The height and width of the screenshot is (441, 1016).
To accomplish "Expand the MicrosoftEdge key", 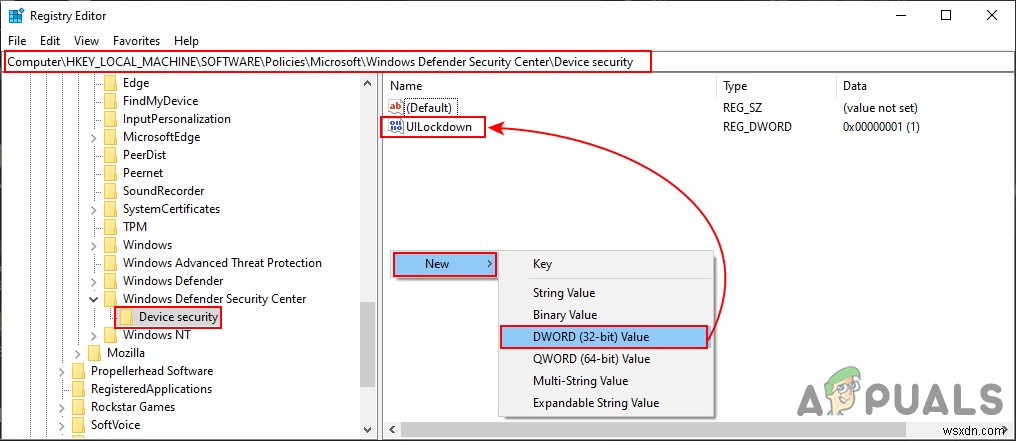I will (94, 137).
